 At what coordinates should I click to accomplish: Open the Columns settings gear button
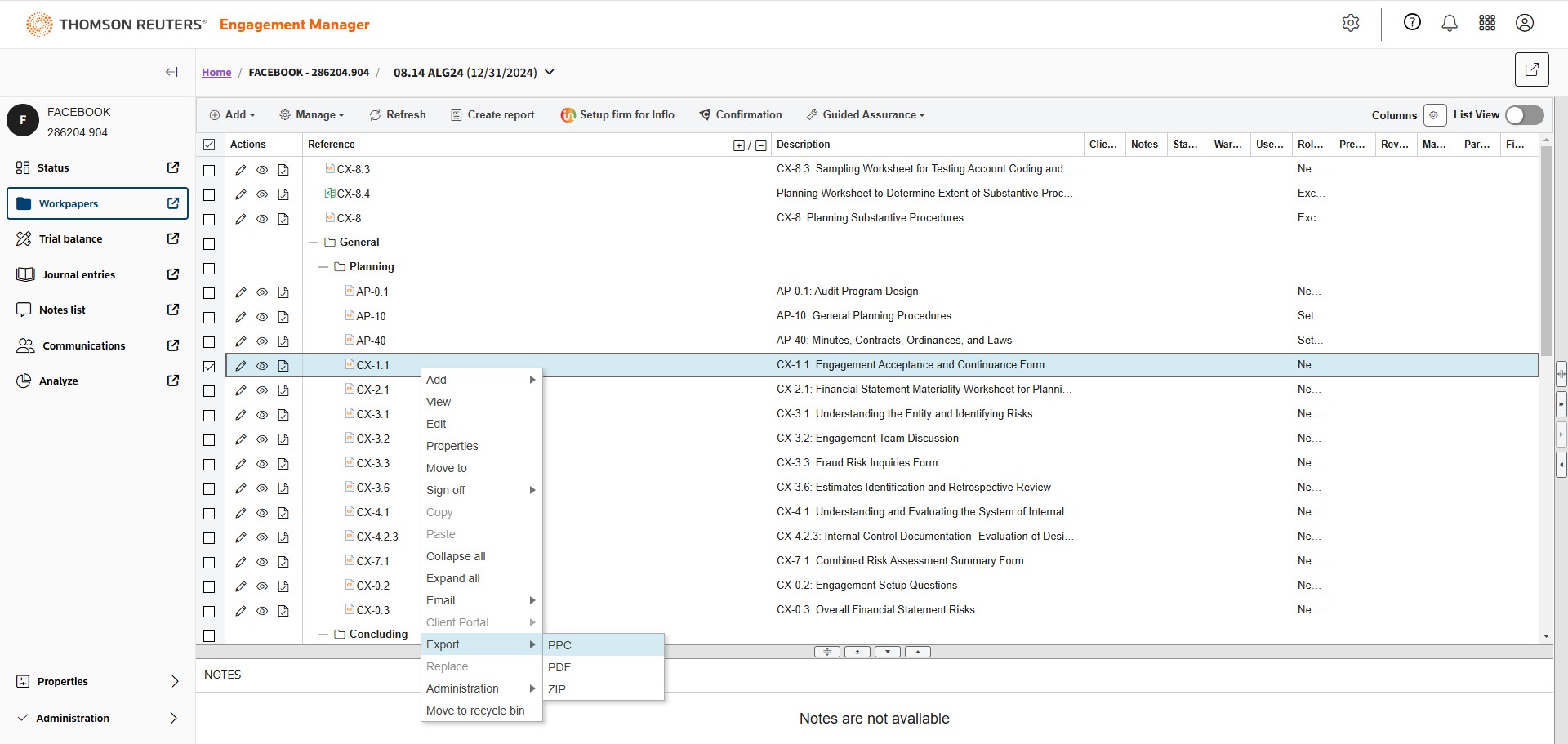(1434, 115)
